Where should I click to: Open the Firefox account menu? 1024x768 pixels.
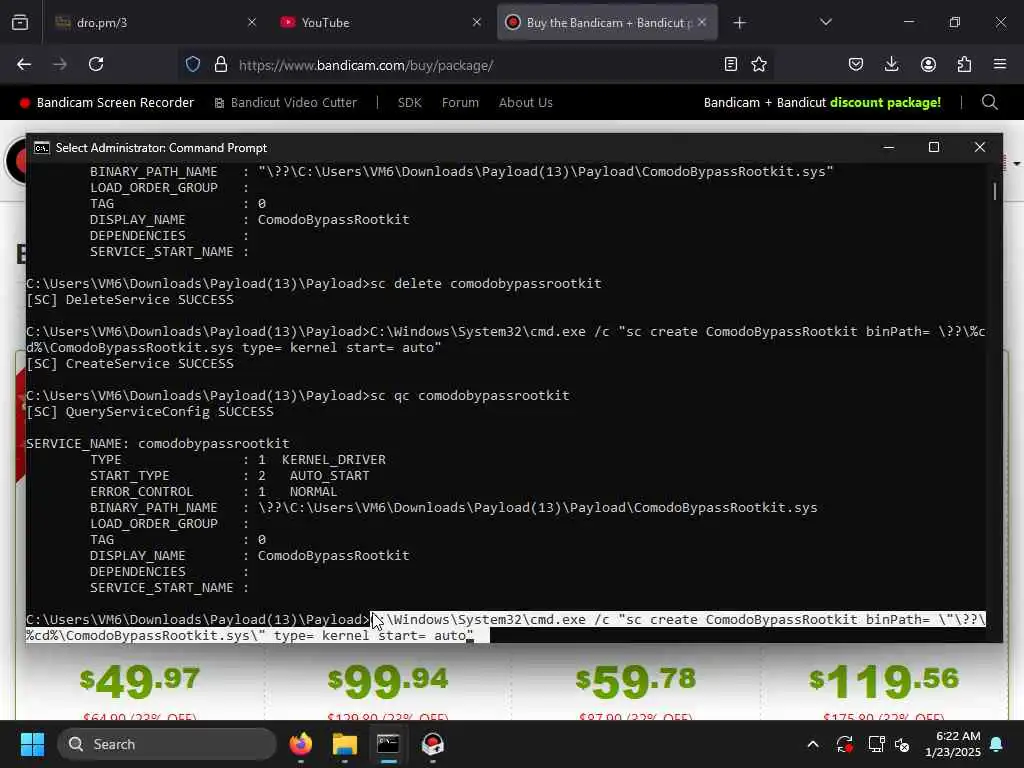pos(928,64)
